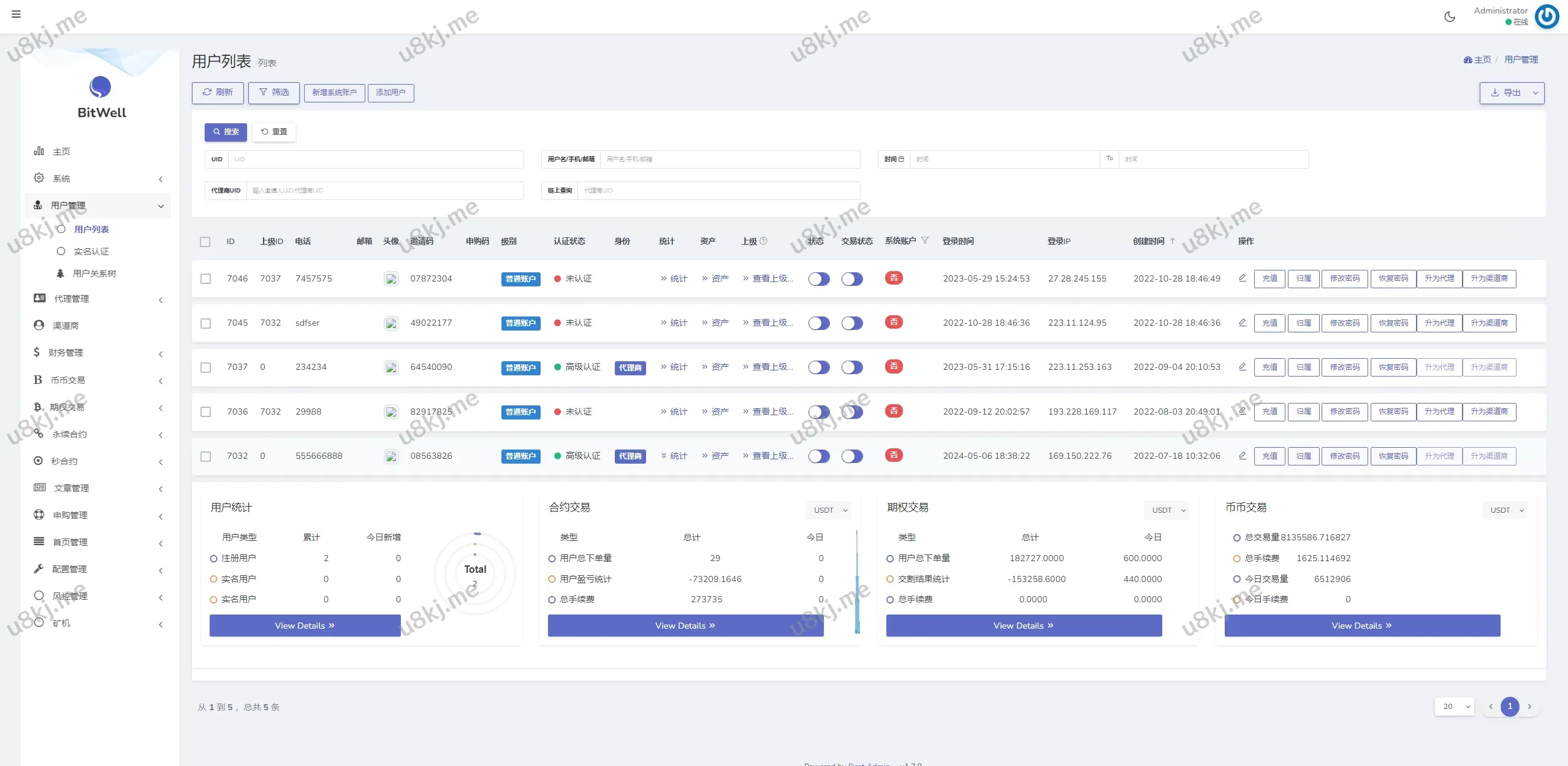Click 创建时间 sort arrow icon
The width and height of the screenshot is (1568, 766).
(x=1173, y=241)
